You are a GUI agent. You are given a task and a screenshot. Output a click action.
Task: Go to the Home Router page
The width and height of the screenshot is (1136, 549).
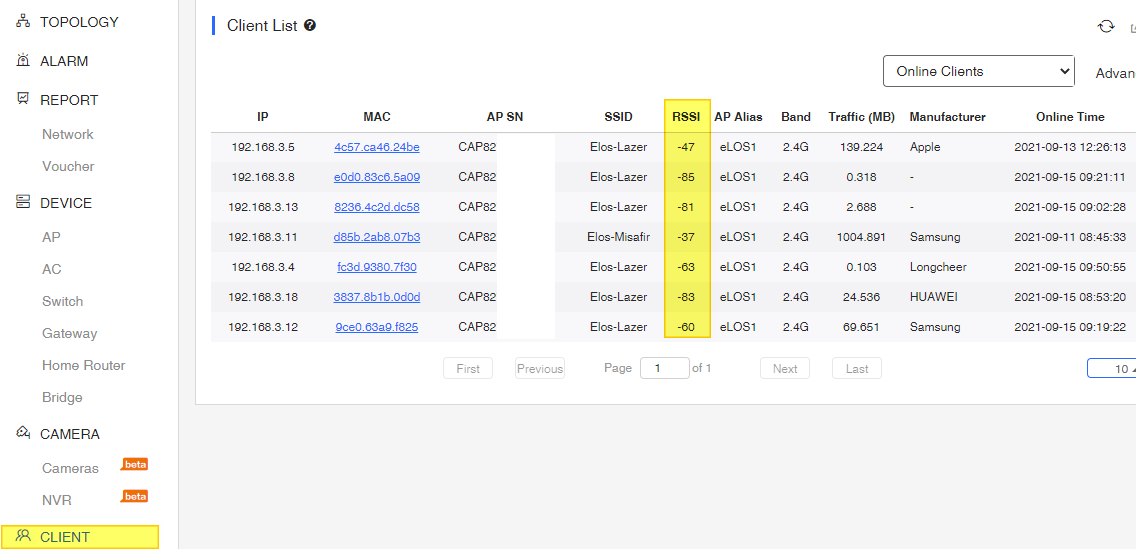coord(83,365)
